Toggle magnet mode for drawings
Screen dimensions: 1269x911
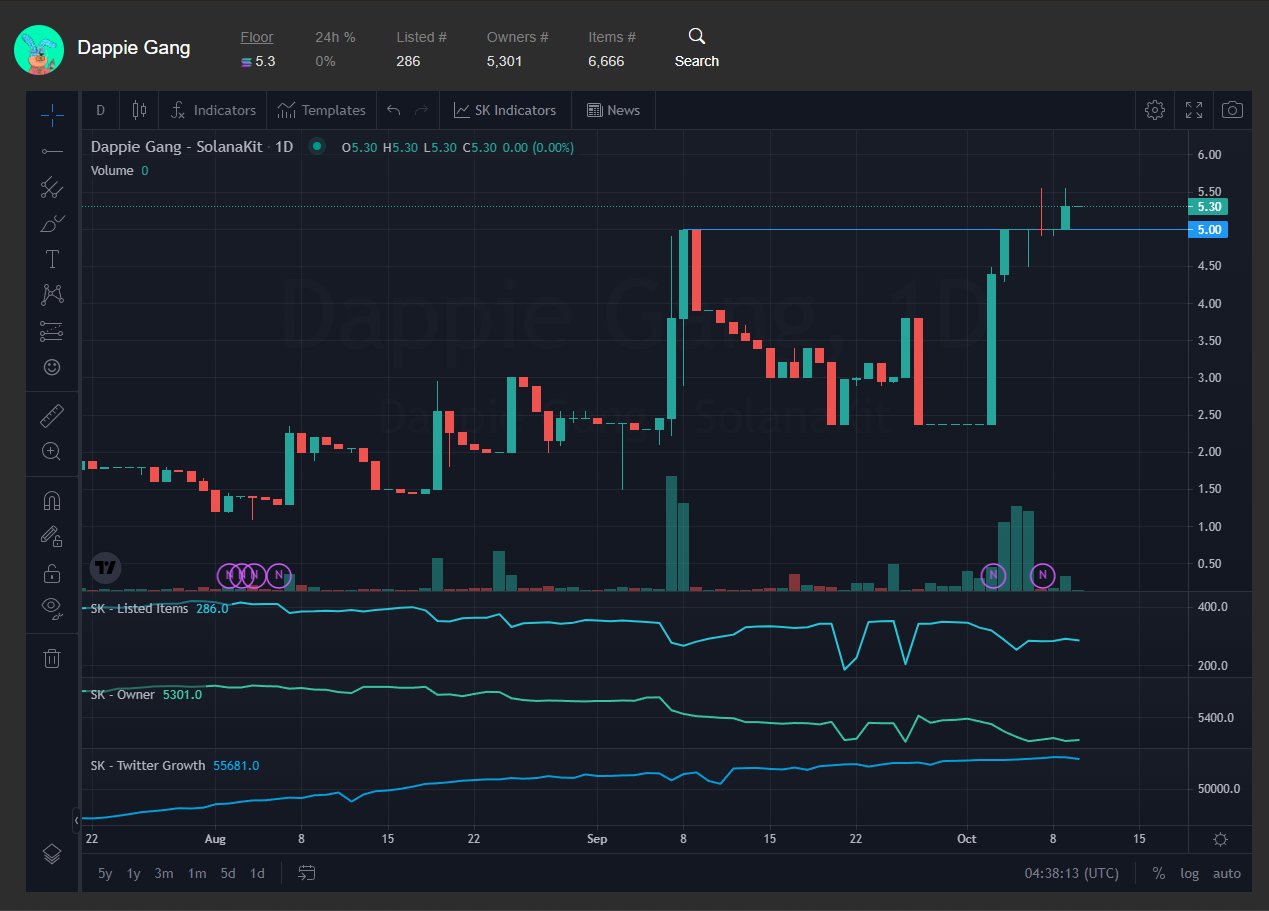52,500
